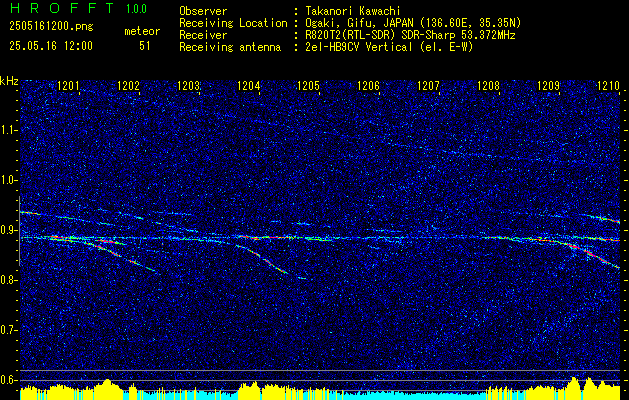Click the 1208 time marker
The height and width of the screenshot is (400, 629).
(489, 85)
